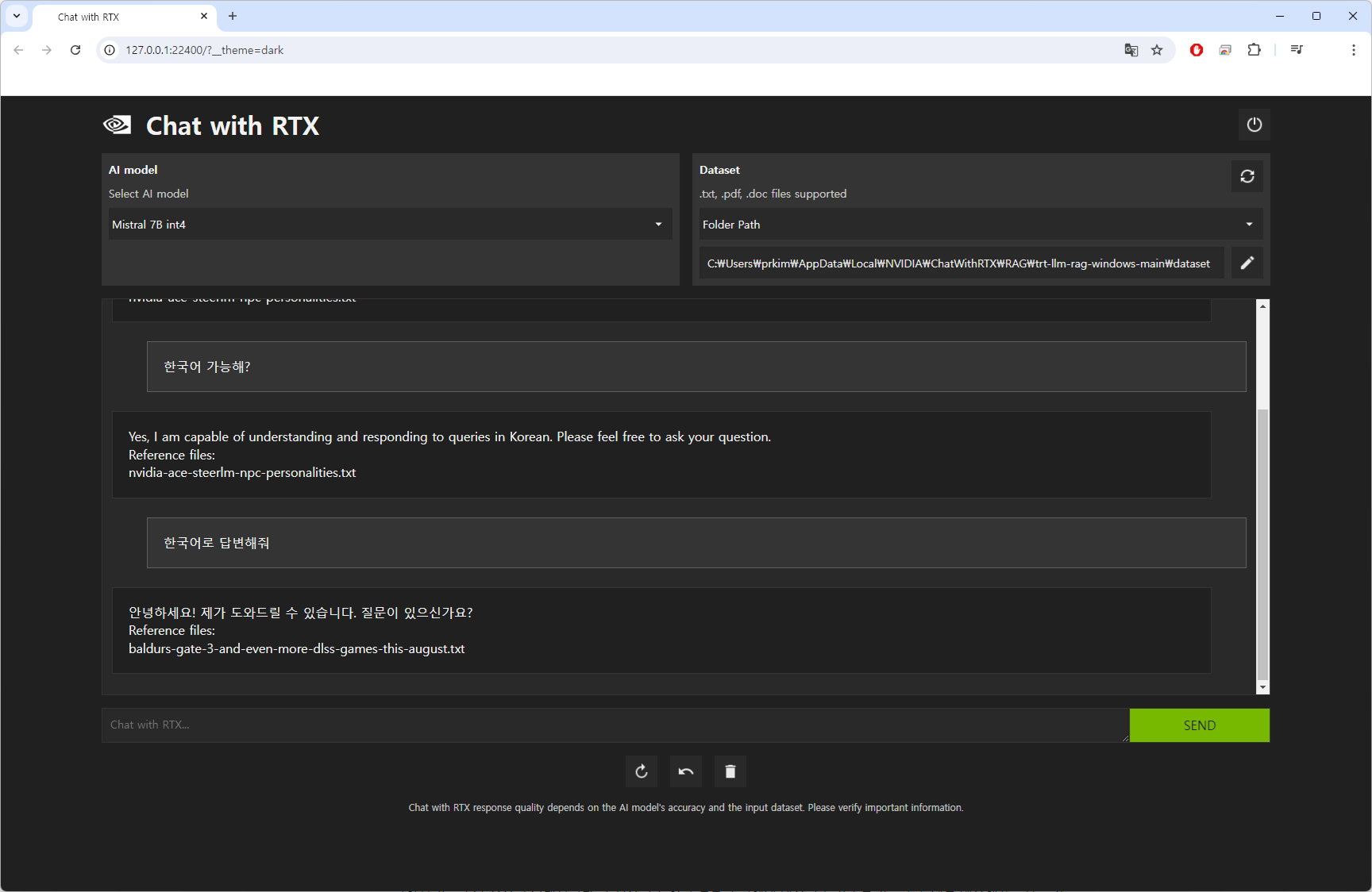
Task: Open the media control icon in toolbar
Action: tap(1297, 50)
